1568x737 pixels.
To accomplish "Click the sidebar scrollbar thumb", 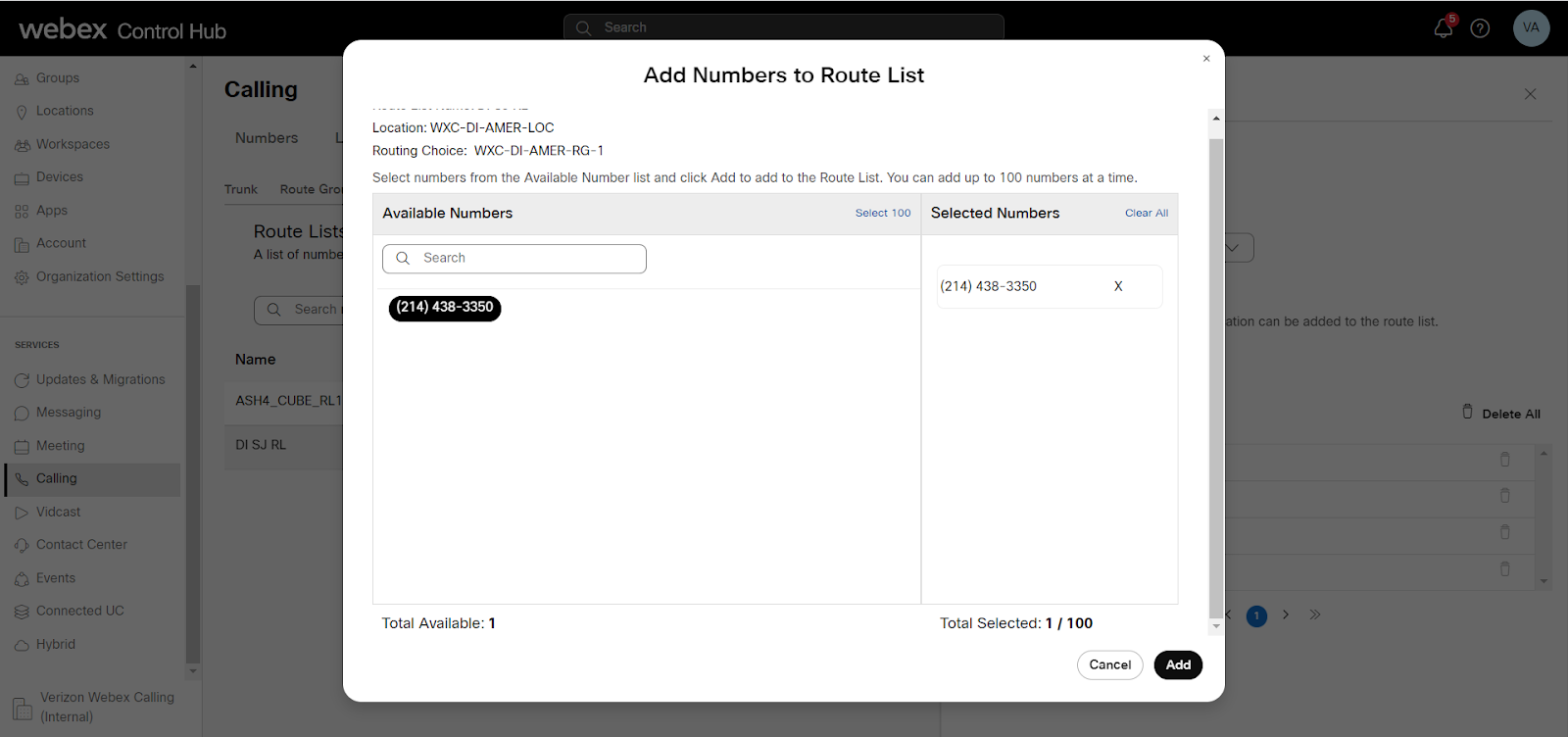I will pyautogui.click(x=193, y=474).
